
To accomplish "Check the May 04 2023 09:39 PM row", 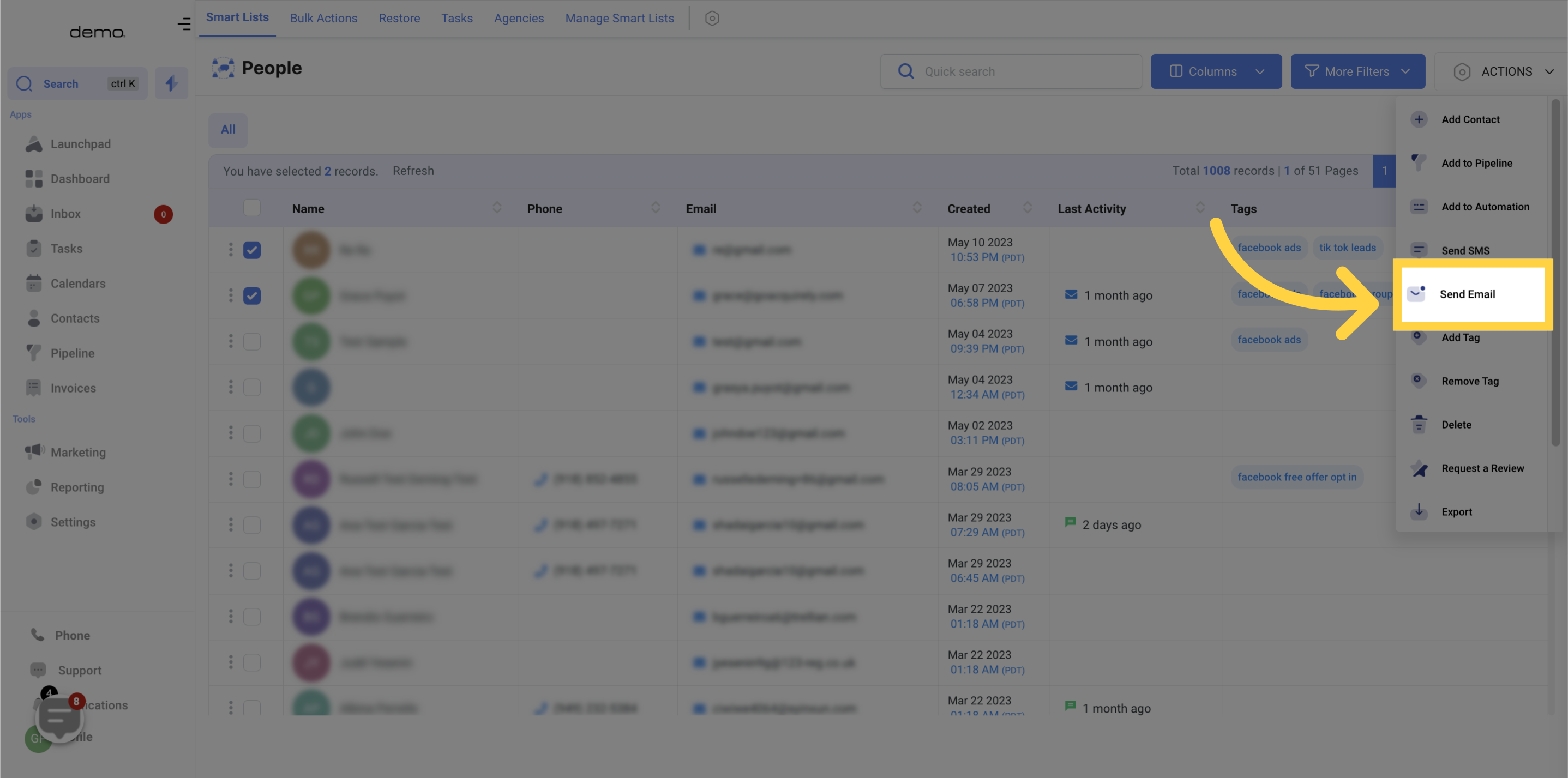I will coord(251,342).
